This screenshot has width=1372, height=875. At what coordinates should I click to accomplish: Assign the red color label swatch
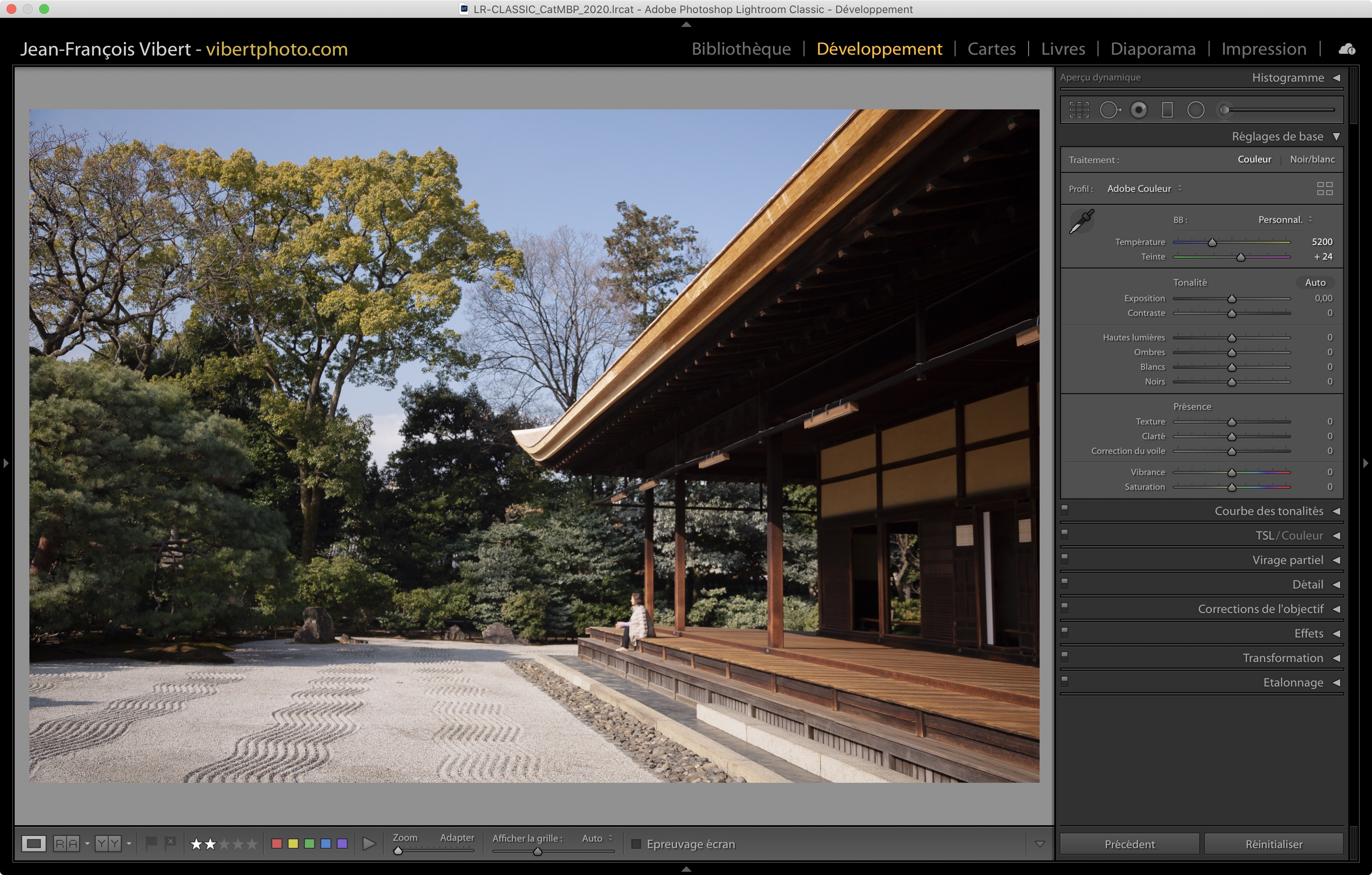(x=277, y=843)
